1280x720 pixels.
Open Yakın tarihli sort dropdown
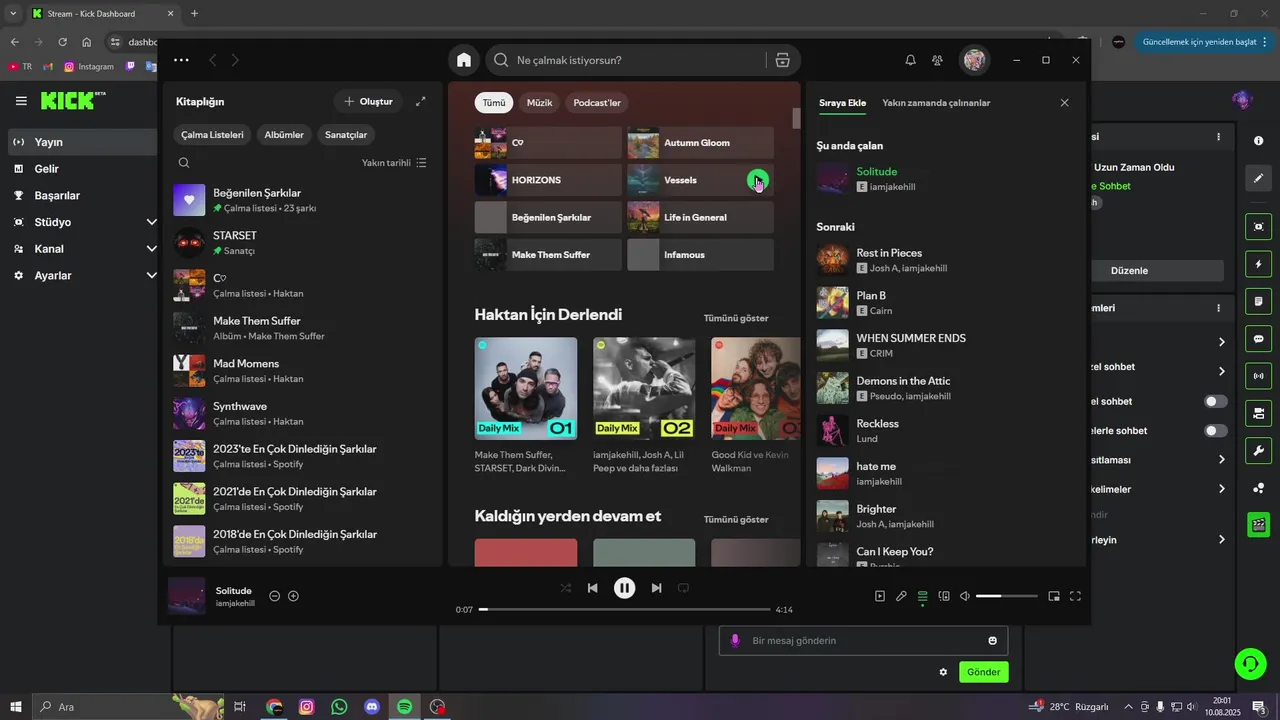coord(394,162)
